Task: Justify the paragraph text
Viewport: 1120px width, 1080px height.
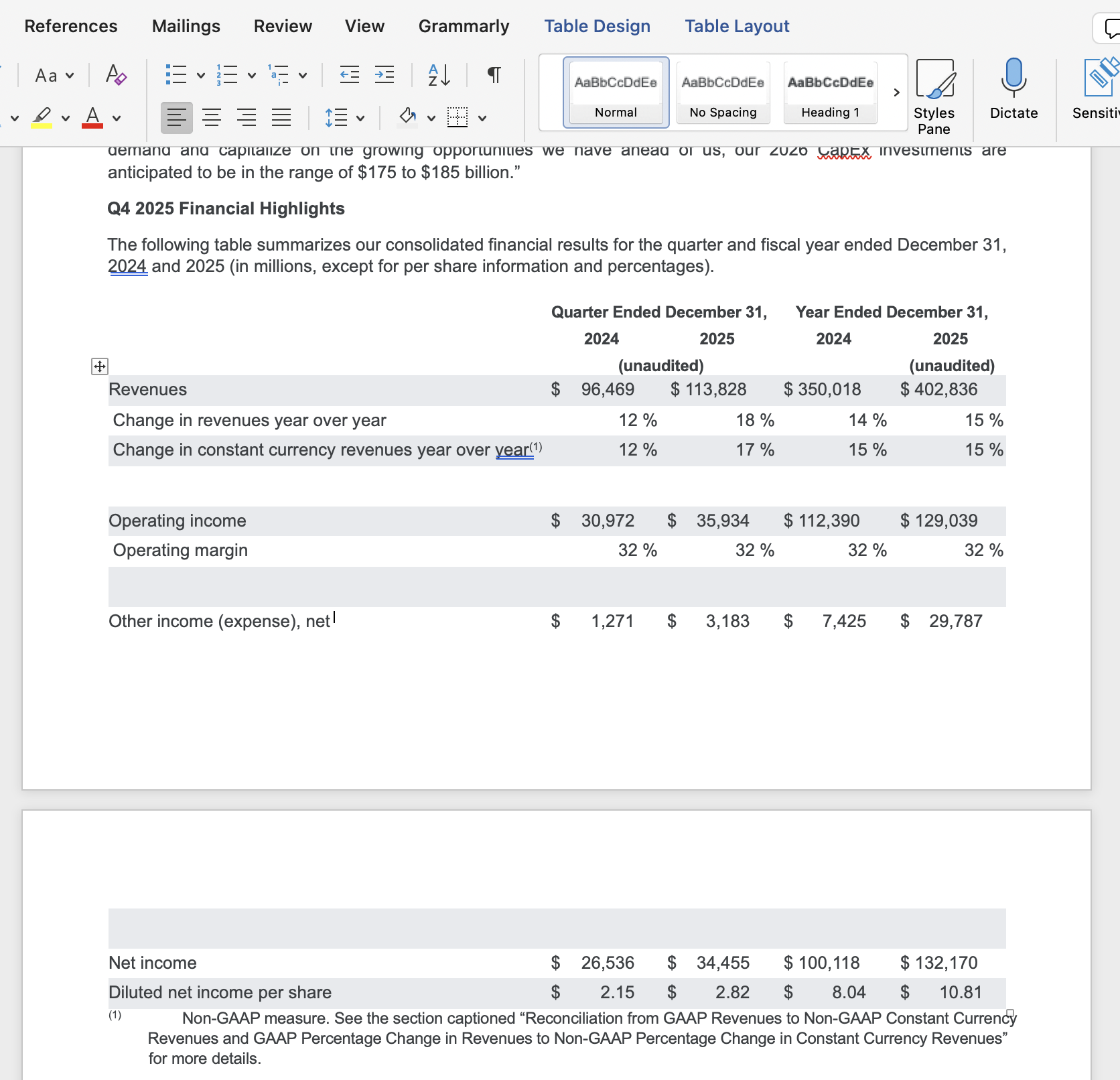Action: (x=281, y=118)
